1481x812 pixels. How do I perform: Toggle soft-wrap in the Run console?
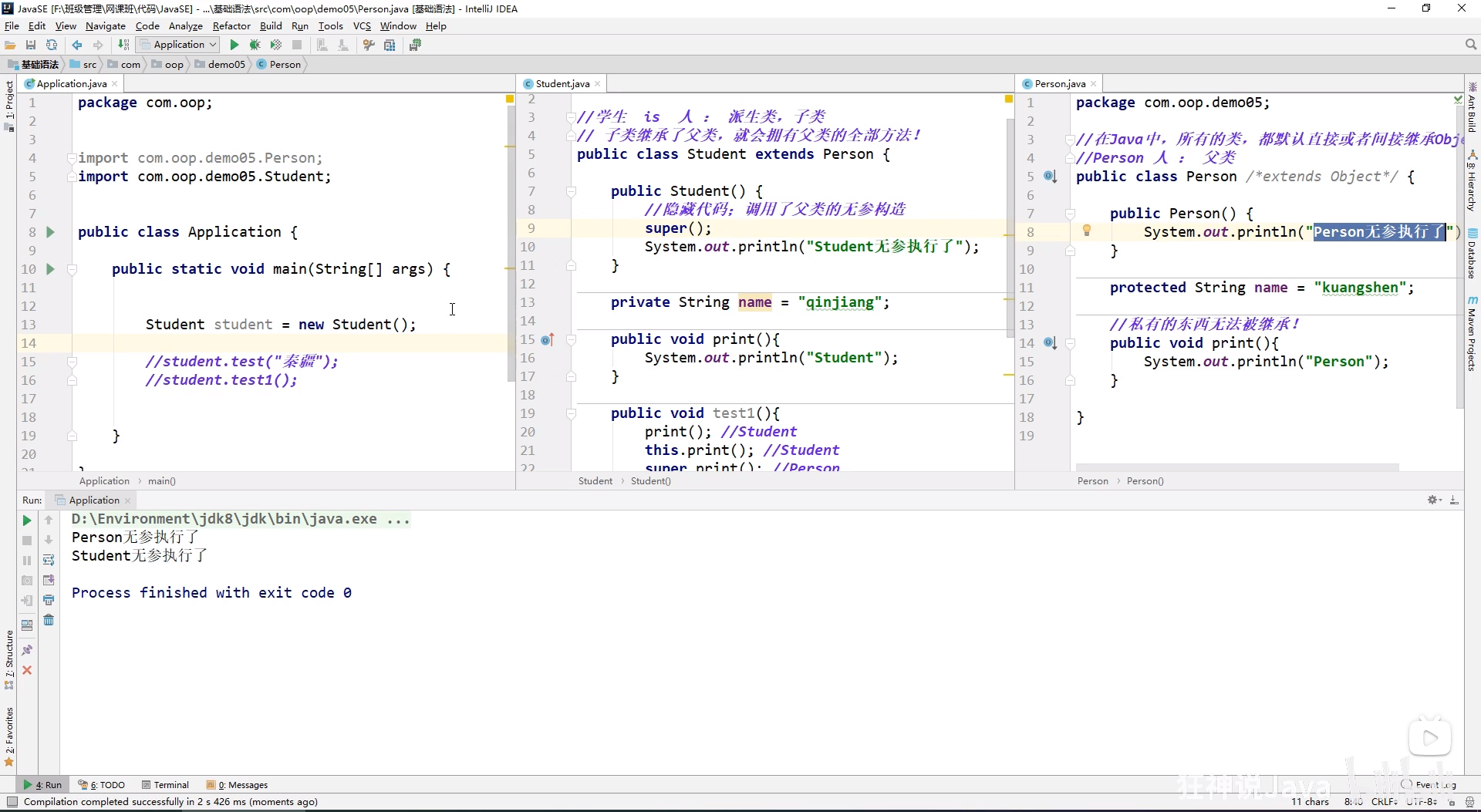(x=49, y=560)
